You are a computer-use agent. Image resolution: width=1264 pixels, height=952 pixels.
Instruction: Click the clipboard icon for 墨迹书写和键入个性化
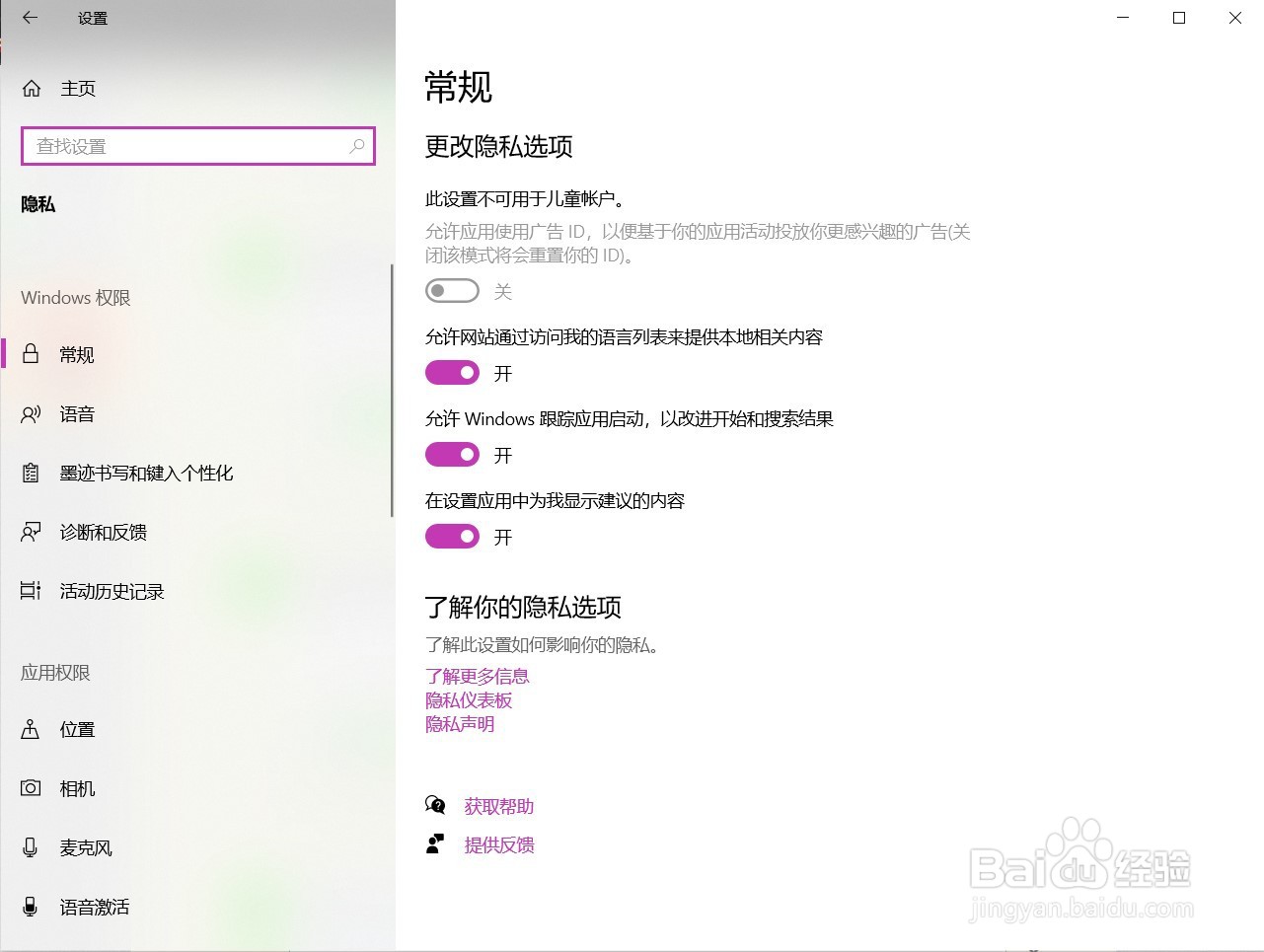(x=31, y=474)
